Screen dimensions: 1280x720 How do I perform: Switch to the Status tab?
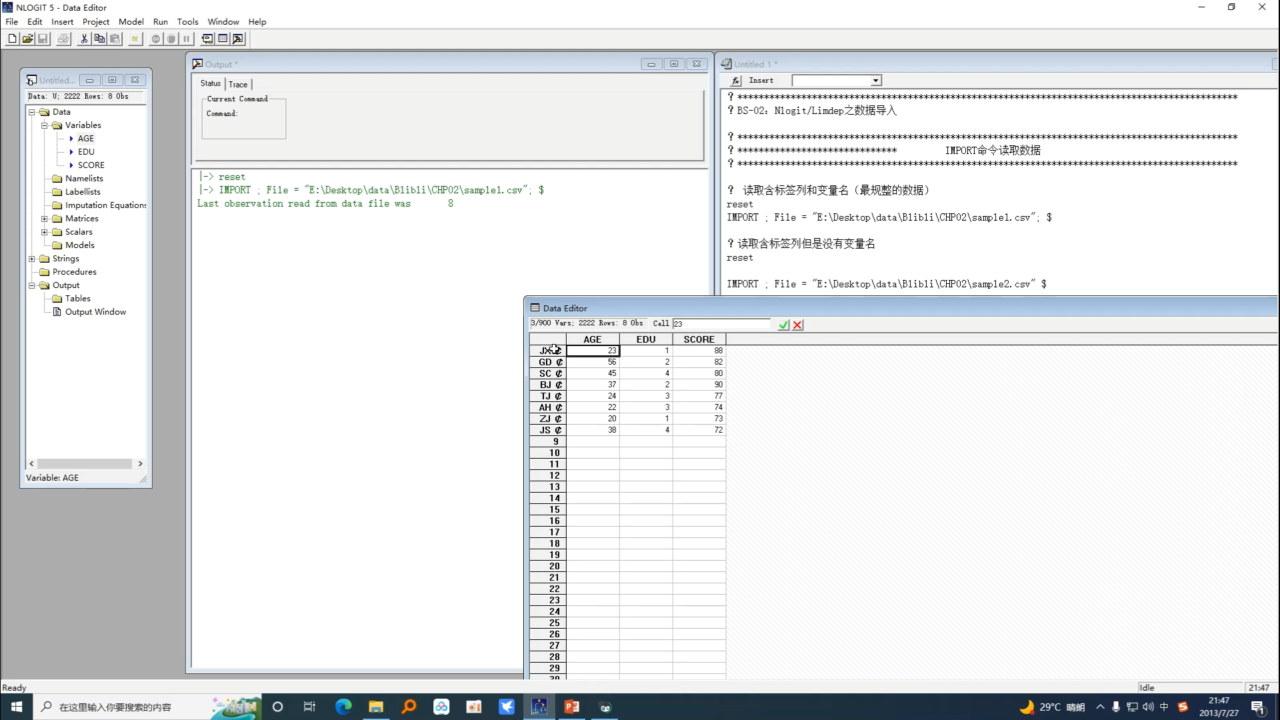tap(210, 84)
